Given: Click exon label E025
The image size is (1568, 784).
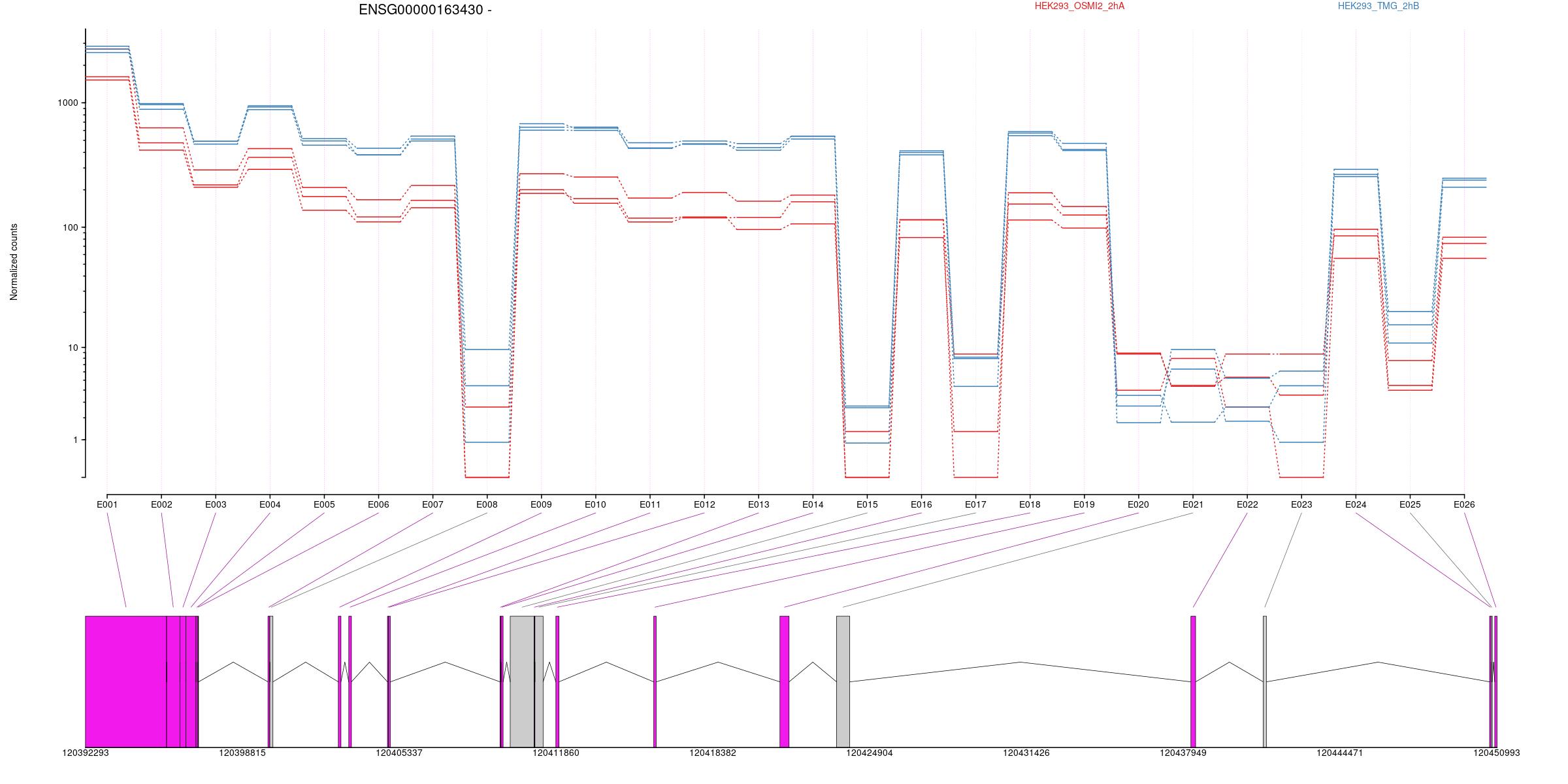Looking at the screenshot, I should coord(1410,504).
